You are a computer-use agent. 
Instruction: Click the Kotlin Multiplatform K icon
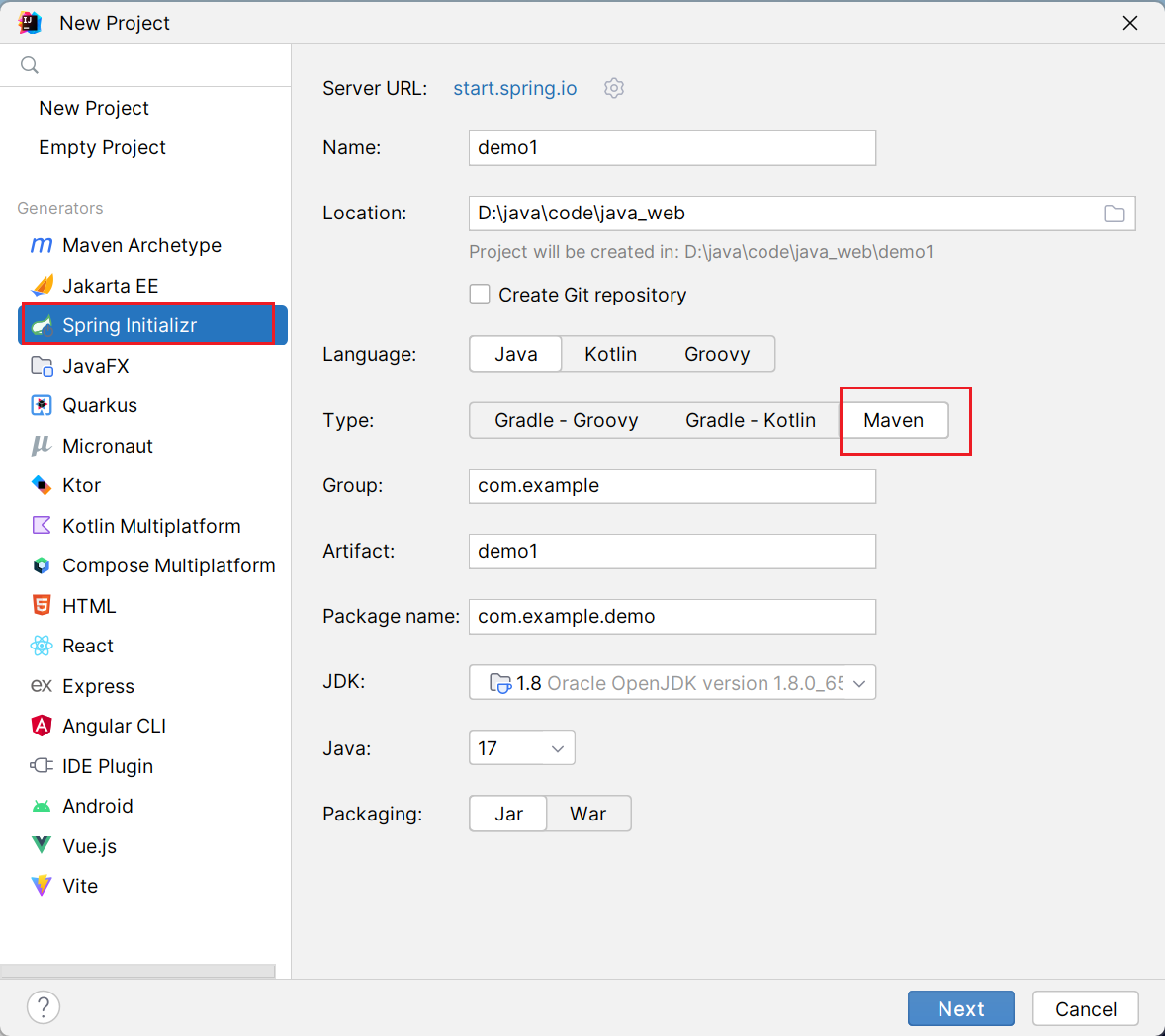42,526
